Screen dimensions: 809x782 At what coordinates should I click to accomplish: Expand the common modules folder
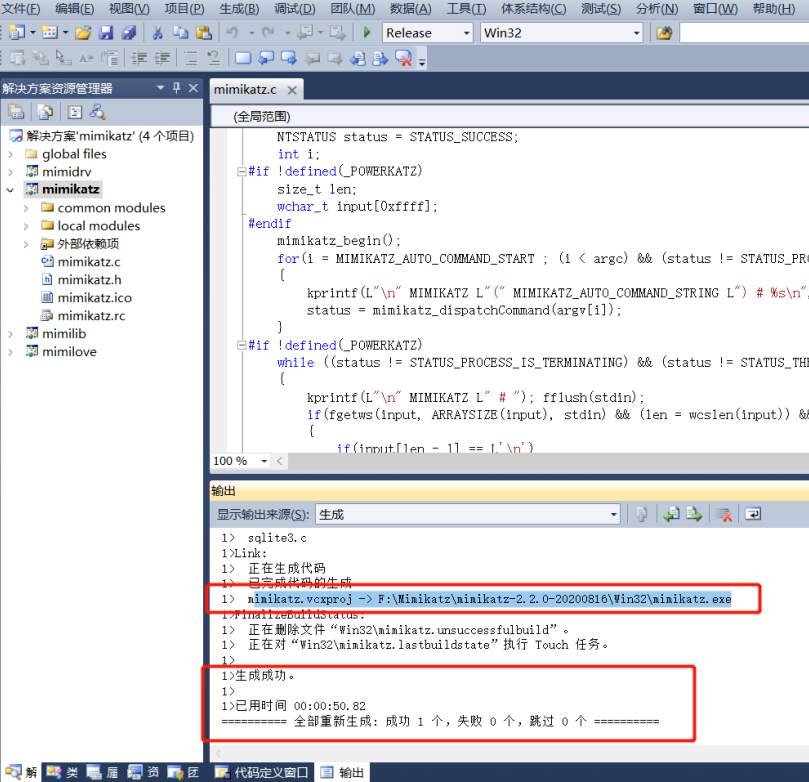[26, 208]
